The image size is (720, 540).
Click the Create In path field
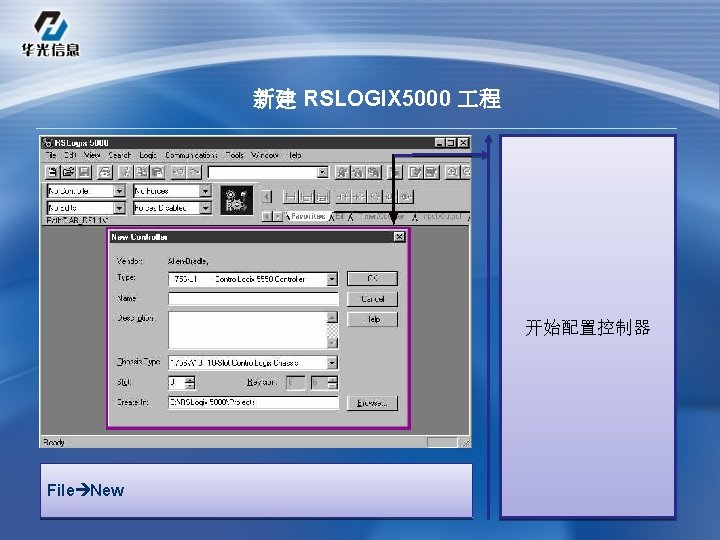253,403
